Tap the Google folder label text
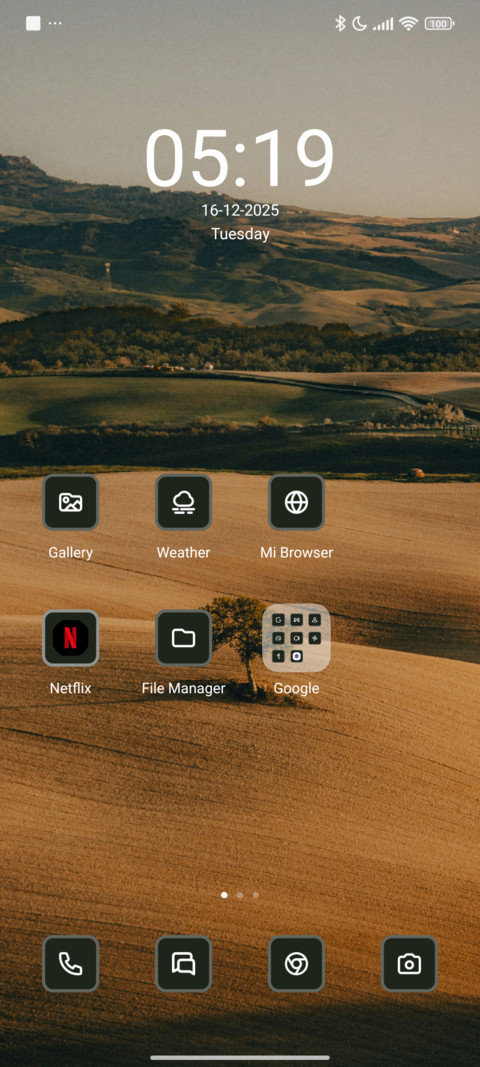Viewport: 480px width, 1067px height. click(296, 689)
